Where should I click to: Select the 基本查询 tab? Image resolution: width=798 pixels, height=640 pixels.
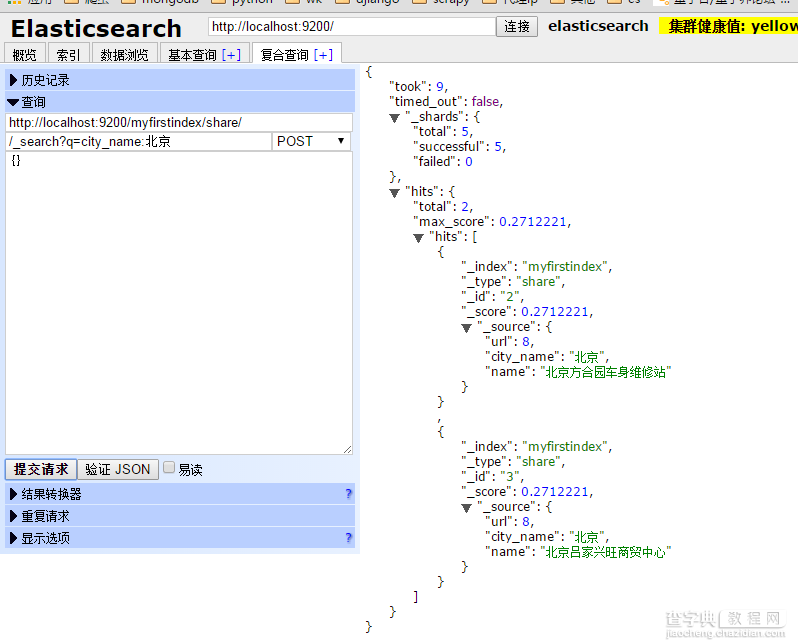point(192,54)
